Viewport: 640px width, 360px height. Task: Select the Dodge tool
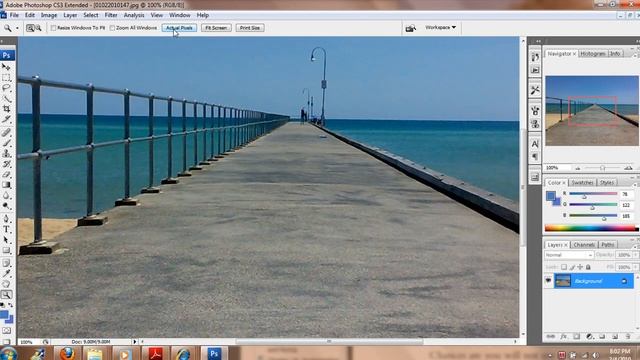pos(6,206)
